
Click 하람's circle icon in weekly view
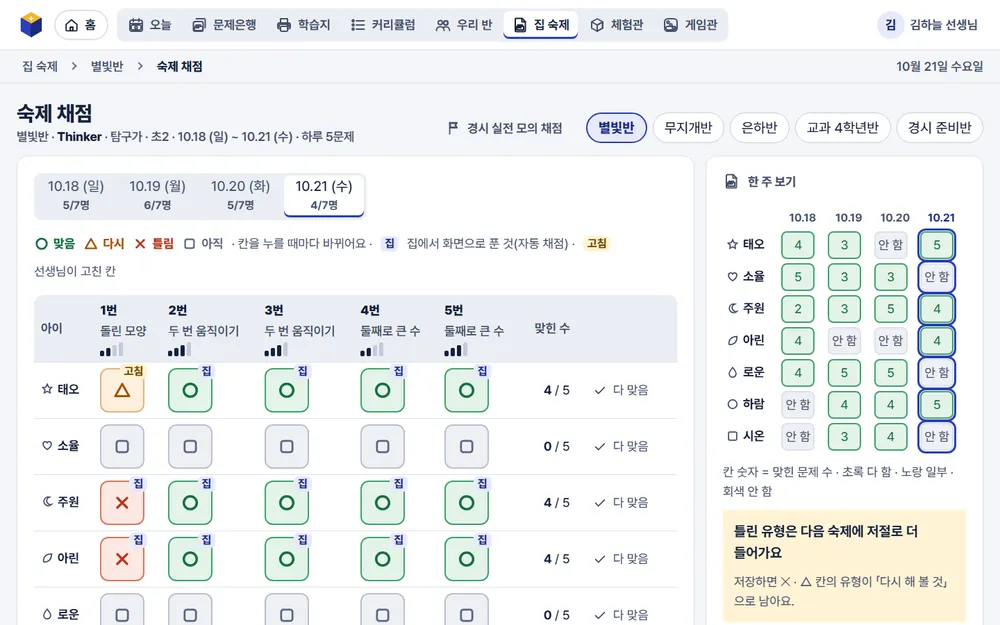pos(732,404)
